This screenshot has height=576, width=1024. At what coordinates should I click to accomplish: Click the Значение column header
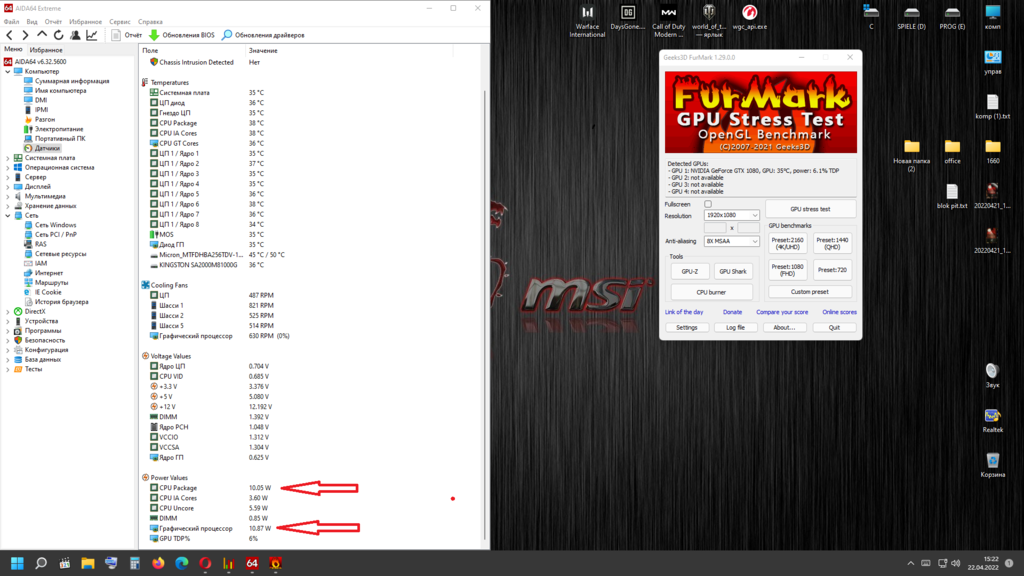point(263,50)
